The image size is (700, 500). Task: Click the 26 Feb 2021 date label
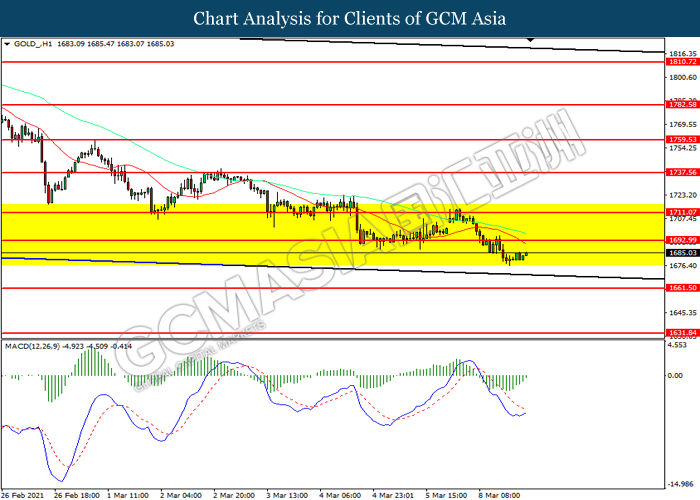coord(23,495)
